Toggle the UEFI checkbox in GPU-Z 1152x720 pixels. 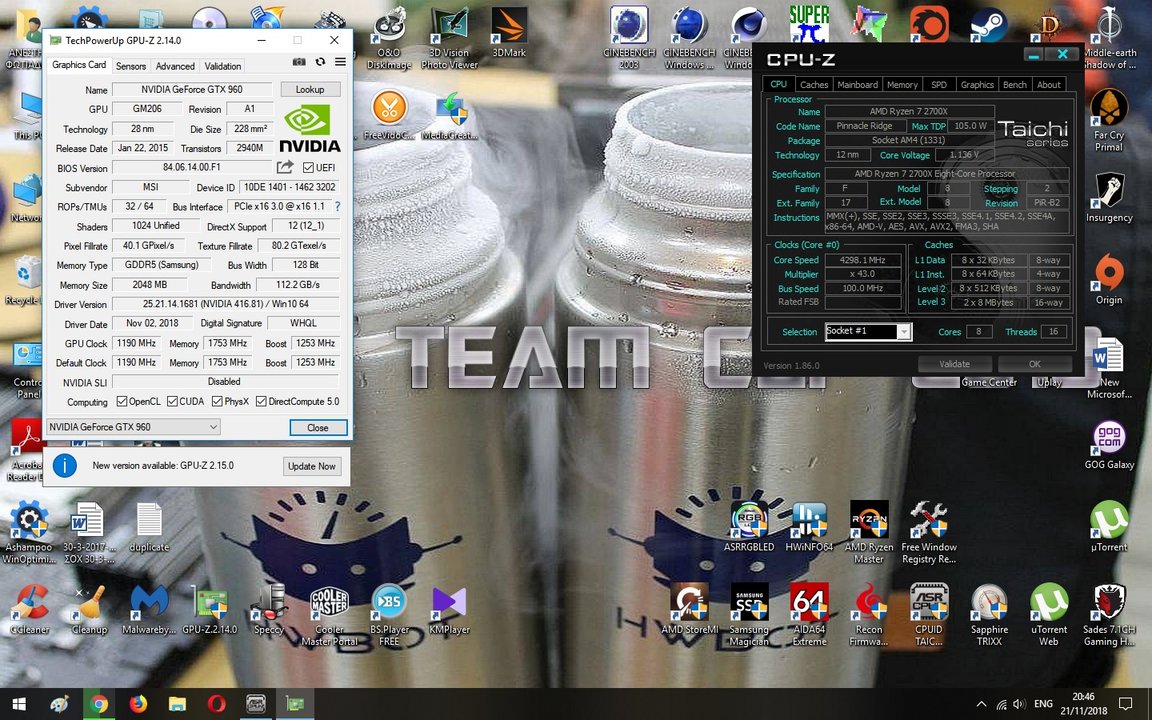[x=308, y=168]
